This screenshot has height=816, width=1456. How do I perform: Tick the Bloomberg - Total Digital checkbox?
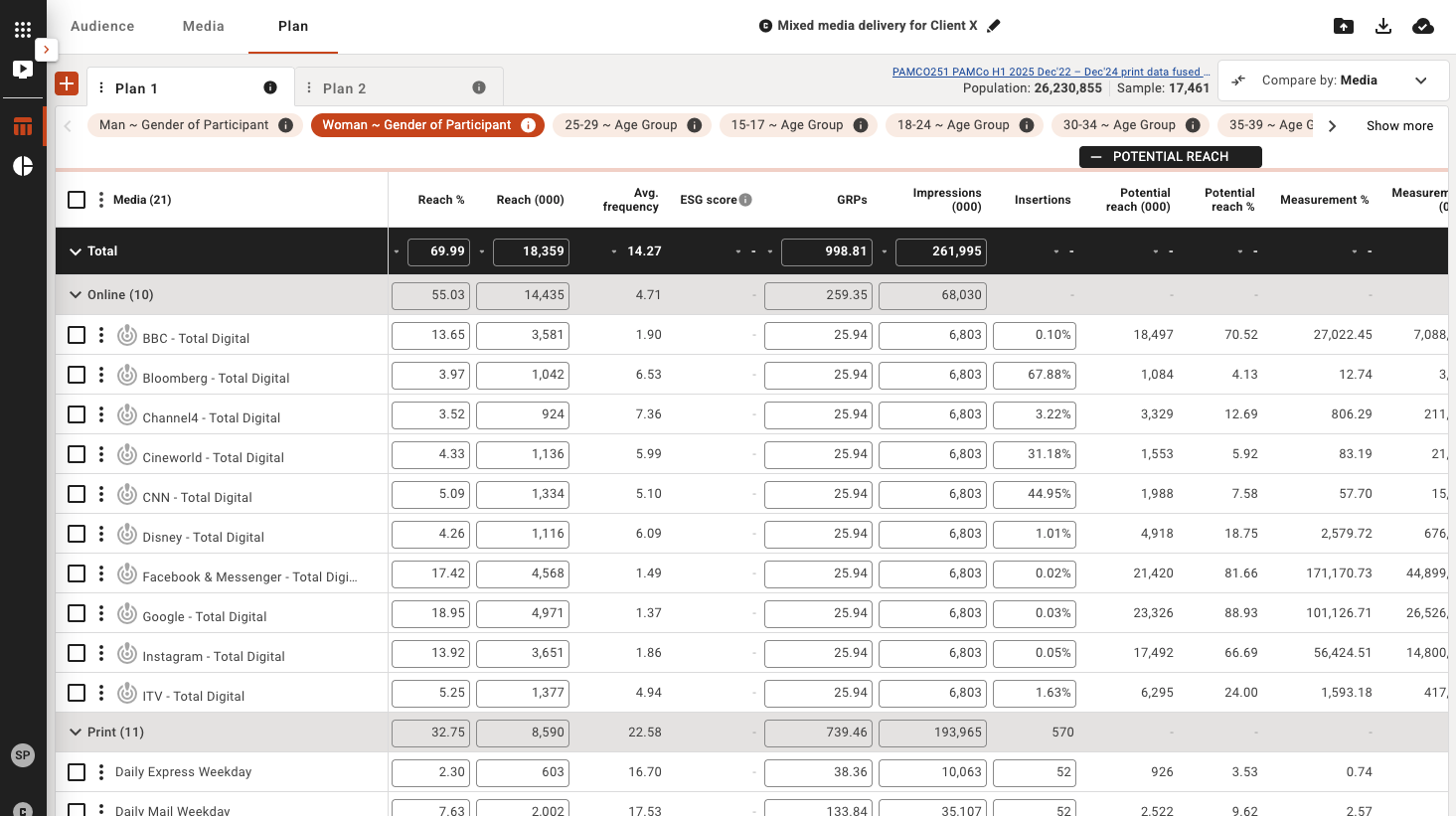[77, 375]
